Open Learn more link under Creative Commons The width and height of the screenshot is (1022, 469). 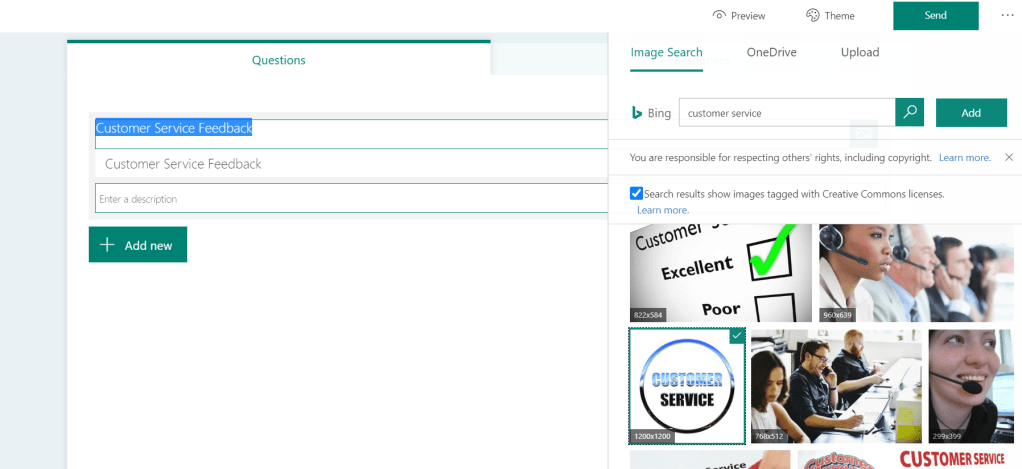(x=662, y=210)
